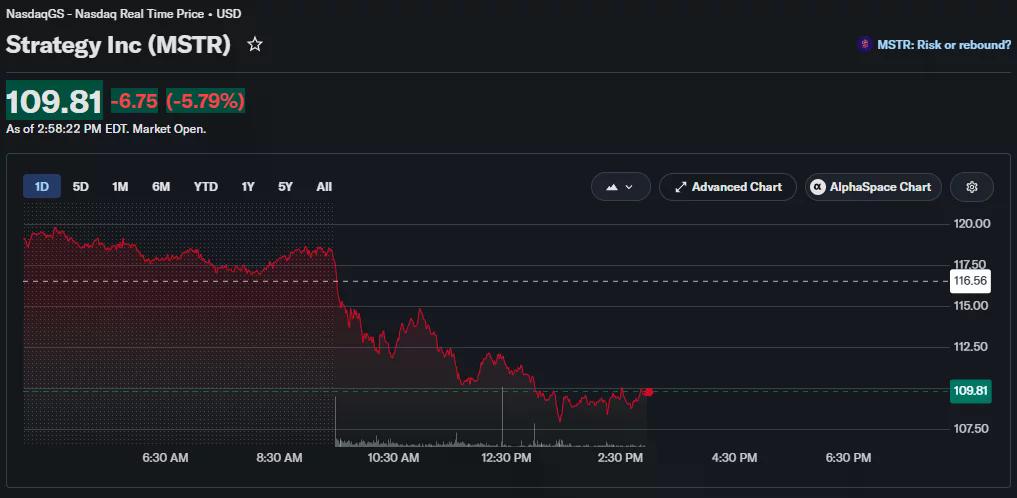Screen dimensions: 1017x498
Task: Click the 107.50 axis label
Action: coord(970,429)
